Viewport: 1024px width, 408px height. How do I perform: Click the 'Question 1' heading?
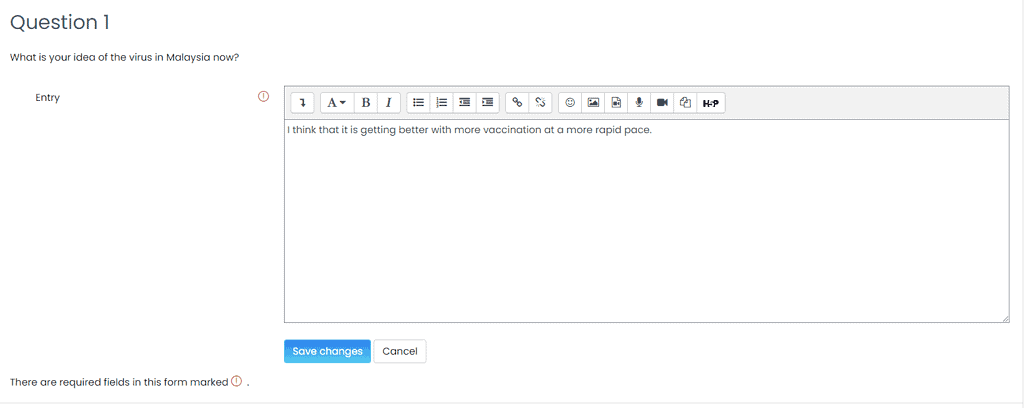coord(59,23)
